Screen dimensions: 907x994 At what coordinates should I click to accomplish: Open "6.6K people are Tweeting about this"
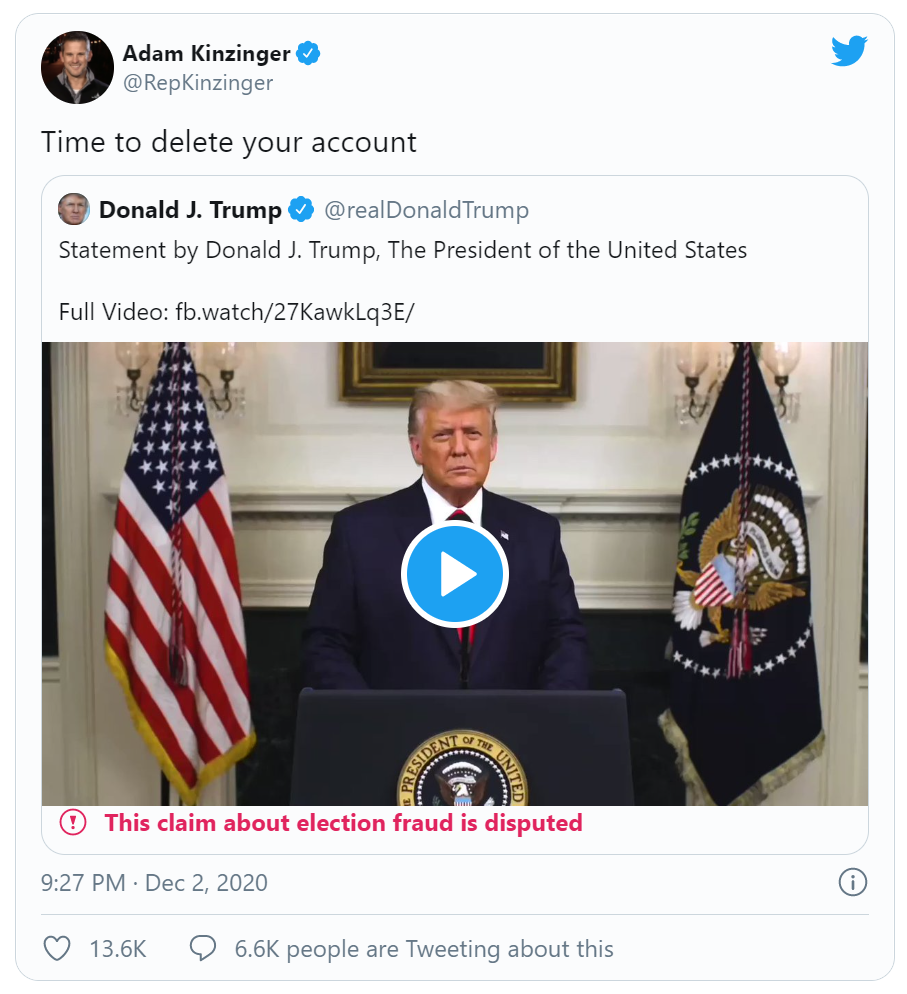(x=424, y=948)
